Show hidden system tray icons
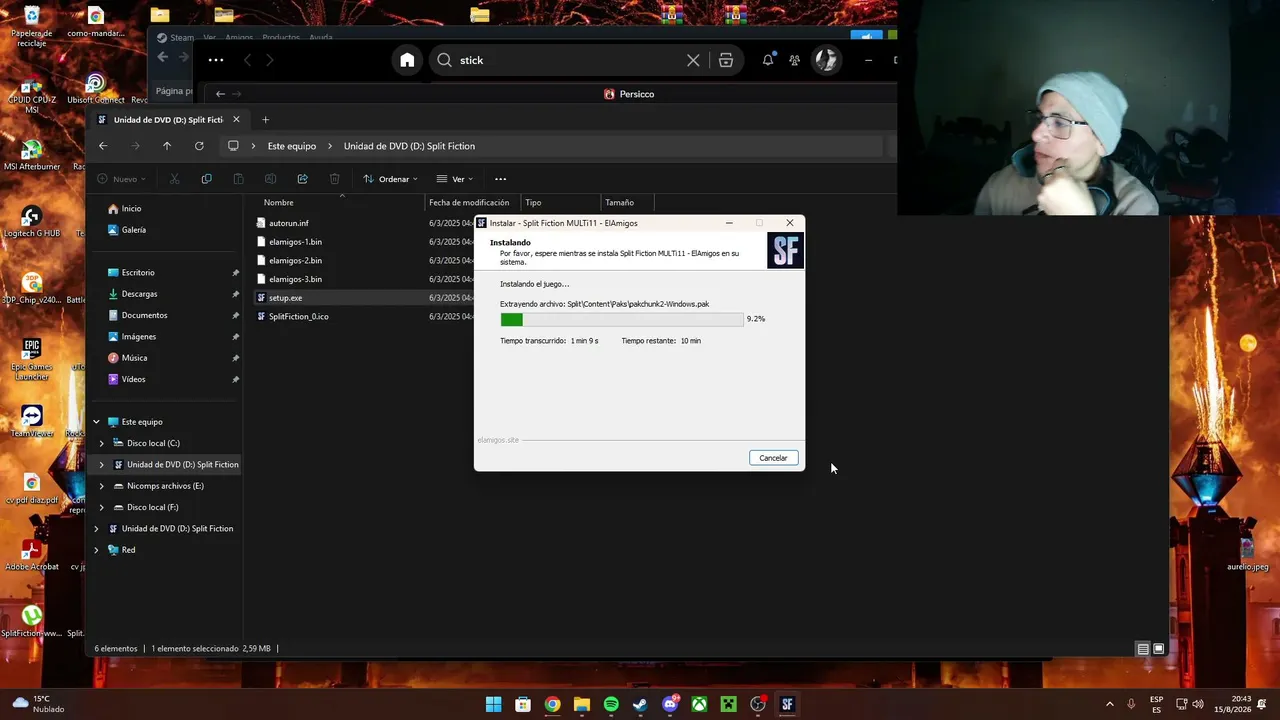The width and height of the screenshot is (1280, 720). tap(1109, 705)
